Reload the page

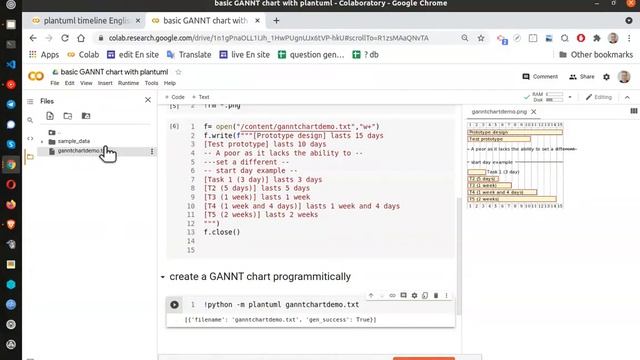[x=64, y=38]
